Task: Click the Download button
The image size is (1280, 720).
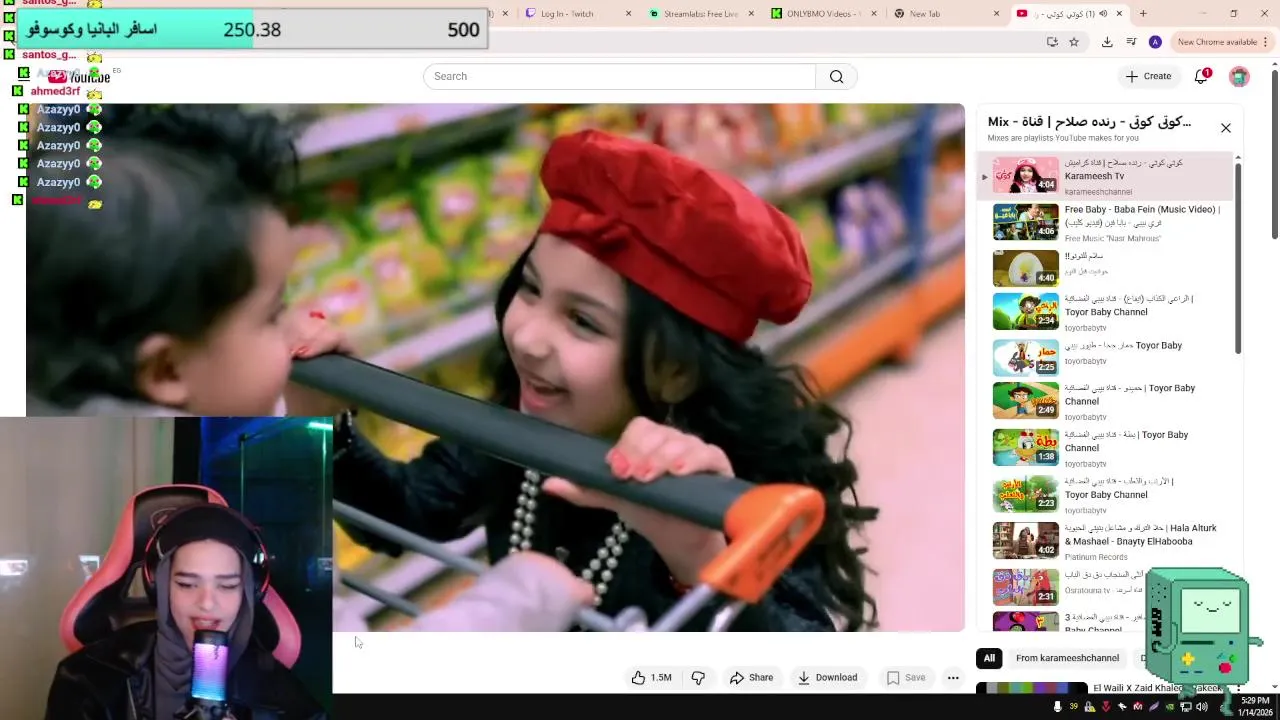Action: (827, 678)
